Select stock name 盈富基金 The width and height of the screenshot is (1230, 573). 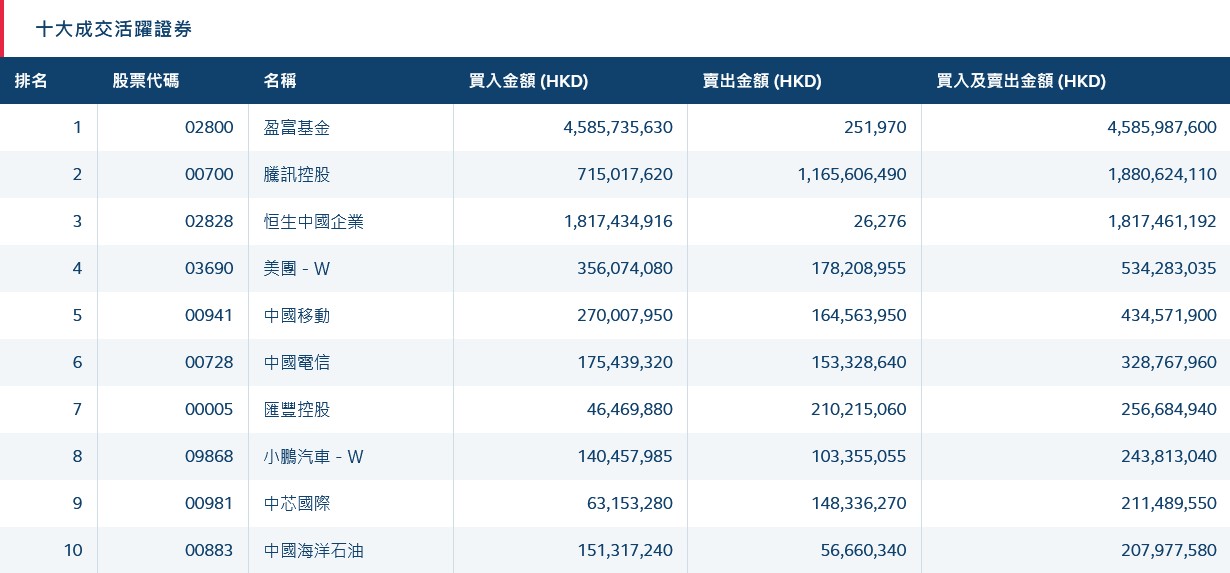pyautogui.click(x=297, y=127)
